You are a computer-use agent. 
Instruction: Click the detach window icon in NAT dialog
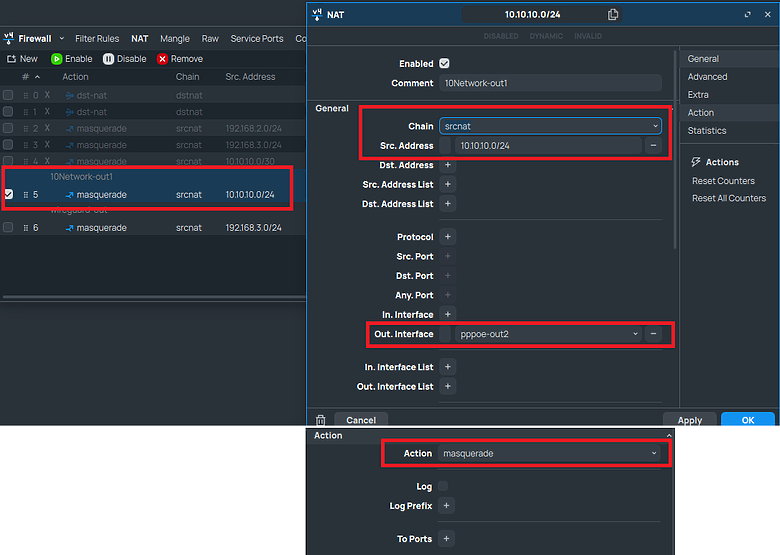pos(747,14)
